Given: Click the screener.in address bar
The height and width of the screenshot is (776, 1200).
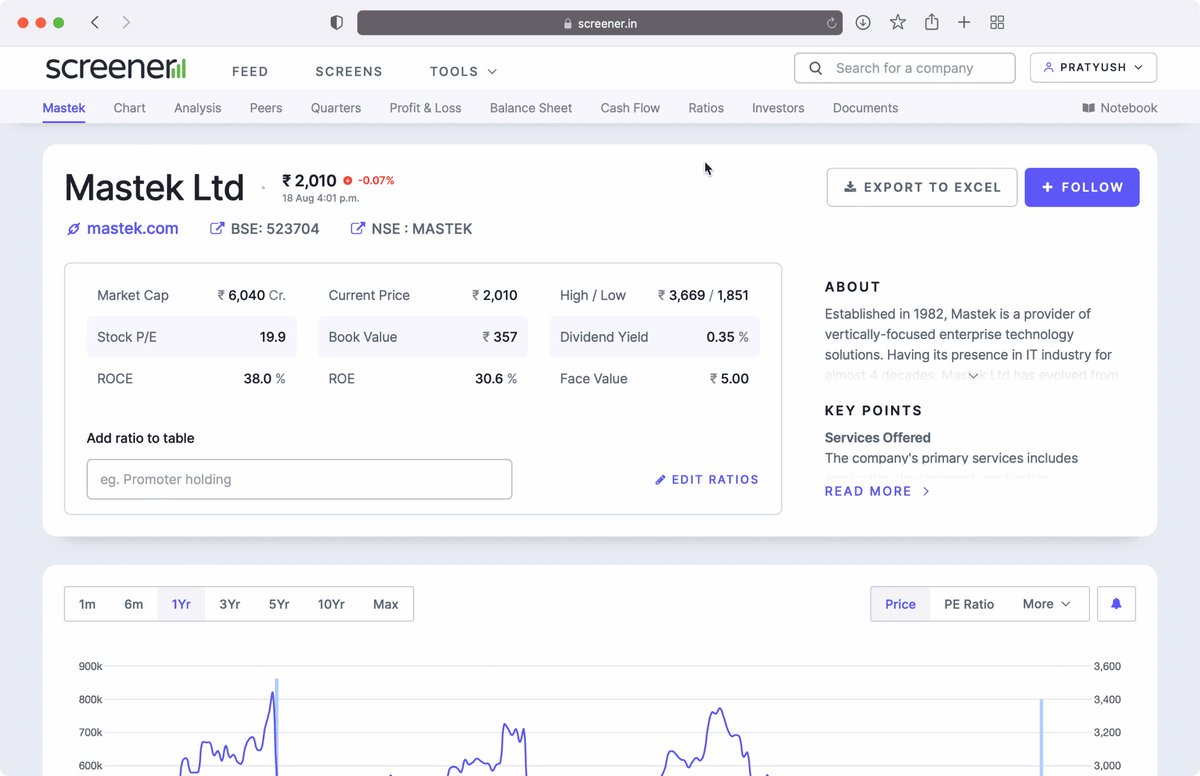Looking at the screenshot, I should pyautogui.click(x=599, y=23).
